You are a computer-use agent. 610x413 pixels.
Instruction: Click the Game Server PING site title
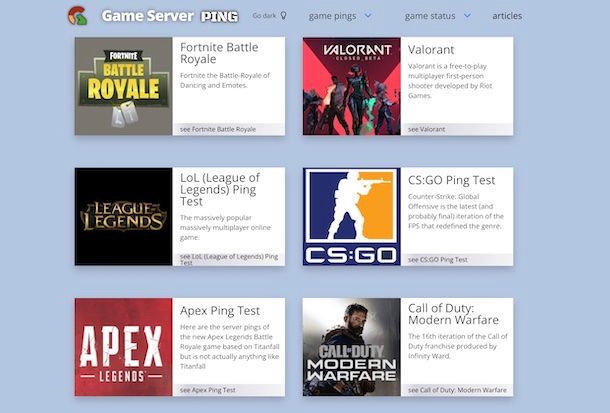pos(170,16)
